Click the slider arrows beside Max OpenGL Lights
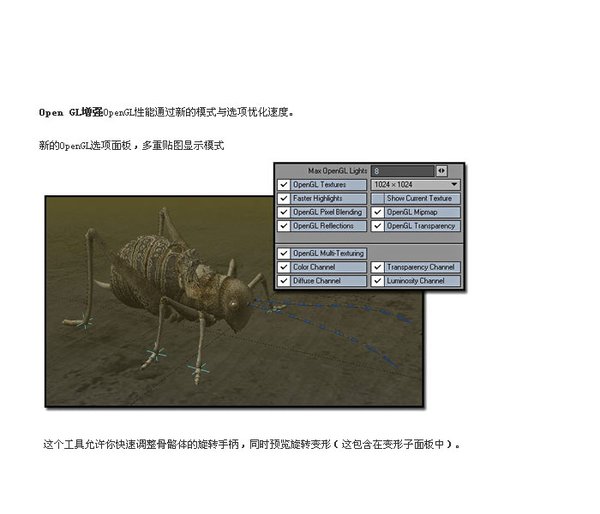Screen dimensions: 600x514 click(442, 171)
